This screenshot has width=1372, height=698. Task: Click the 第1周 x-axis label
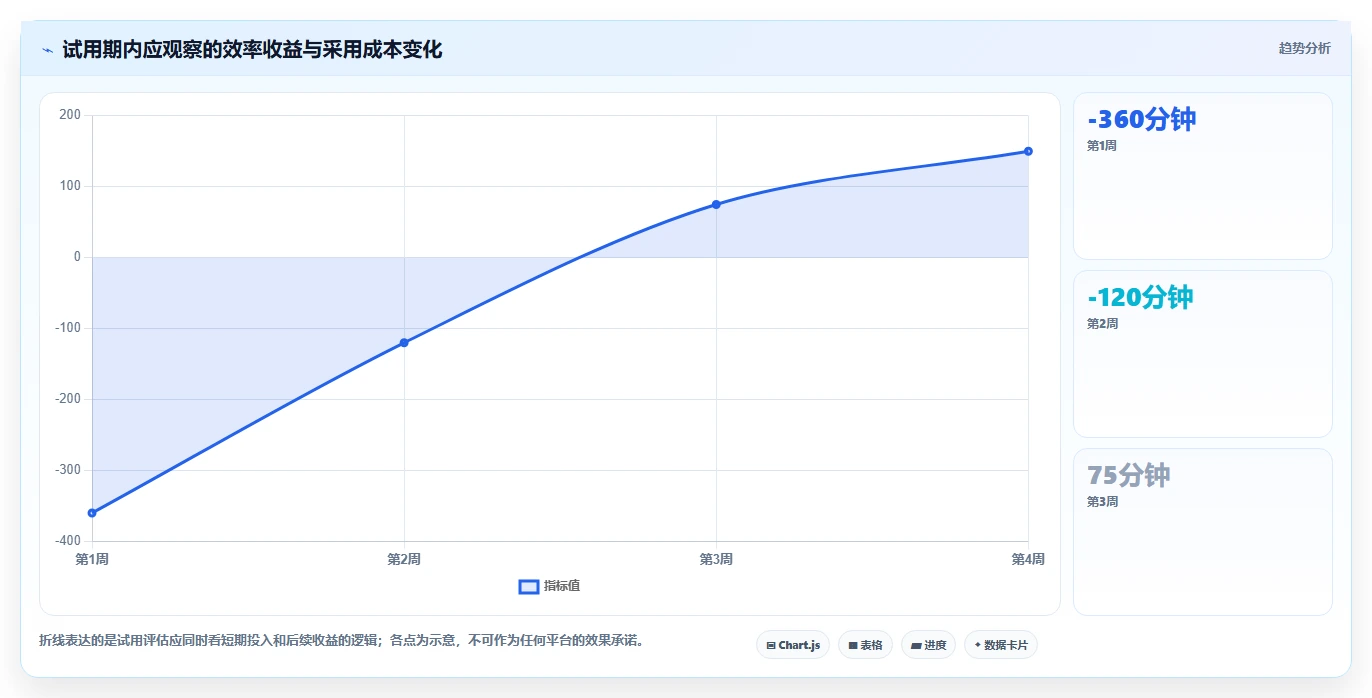pyautogui.click(x=92, y=560)
